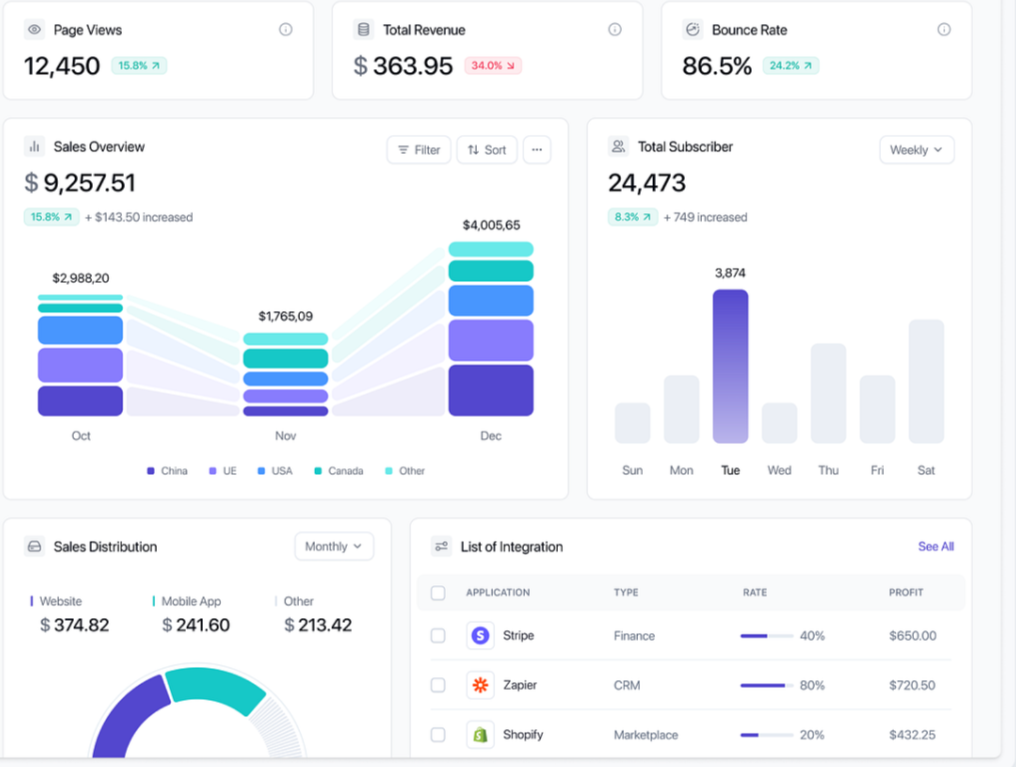Click the $720.50 Zapier profit

(912, 685)
